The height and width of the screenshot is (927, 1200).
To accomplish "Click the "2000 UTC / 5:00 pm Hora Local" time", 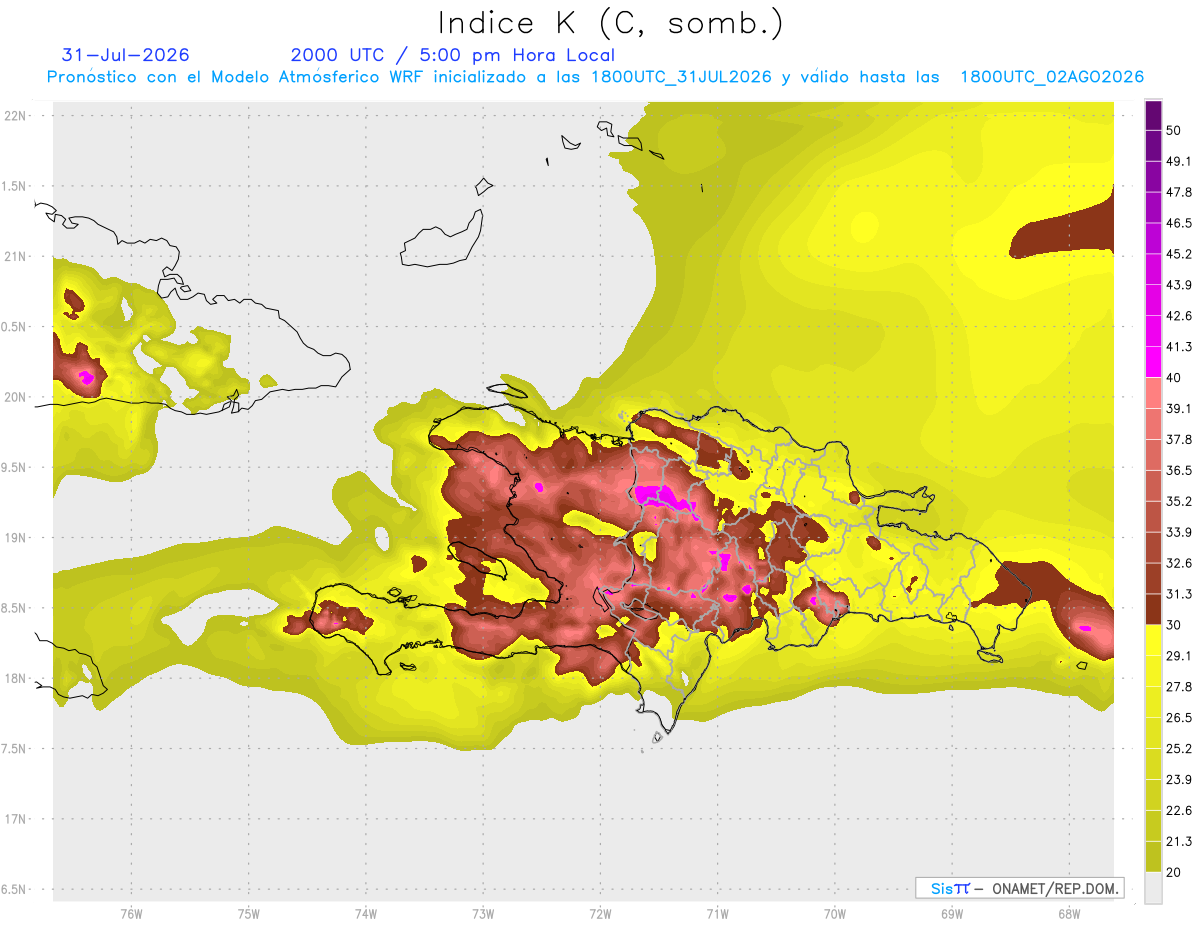I will click(453, 55).
